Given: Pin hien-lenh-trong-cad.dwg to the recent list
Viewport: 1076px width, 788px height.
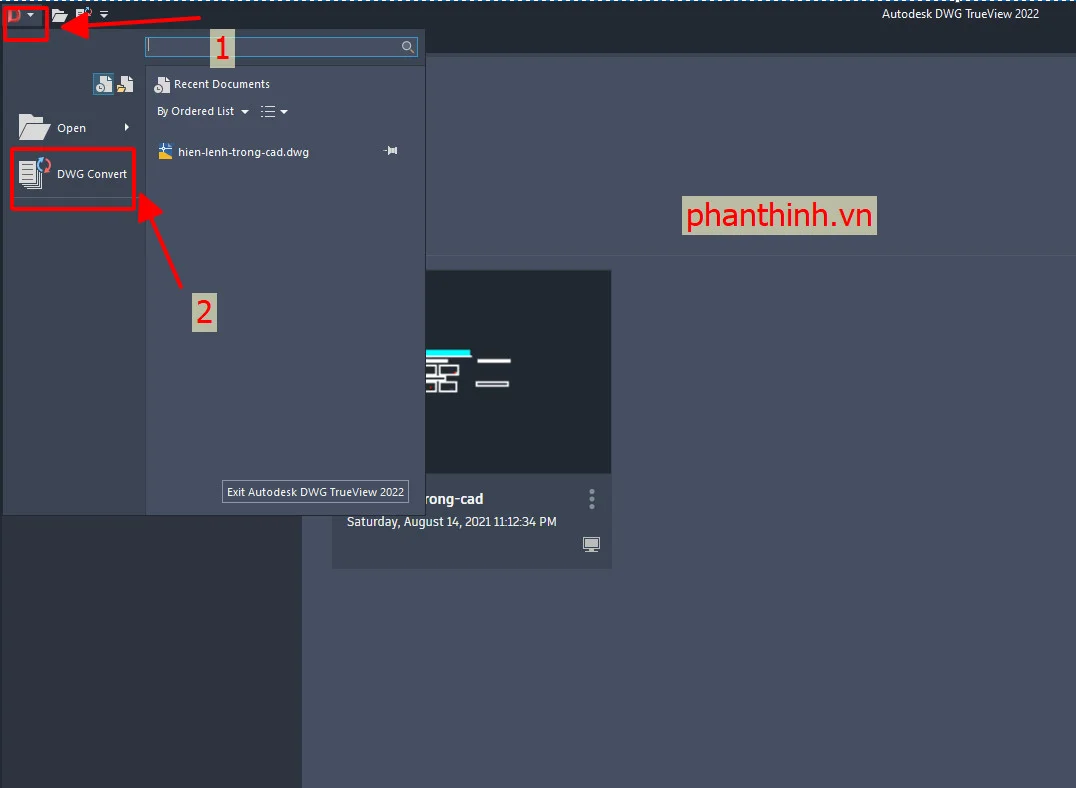Looking at the screenshot, I should point(390,151).
